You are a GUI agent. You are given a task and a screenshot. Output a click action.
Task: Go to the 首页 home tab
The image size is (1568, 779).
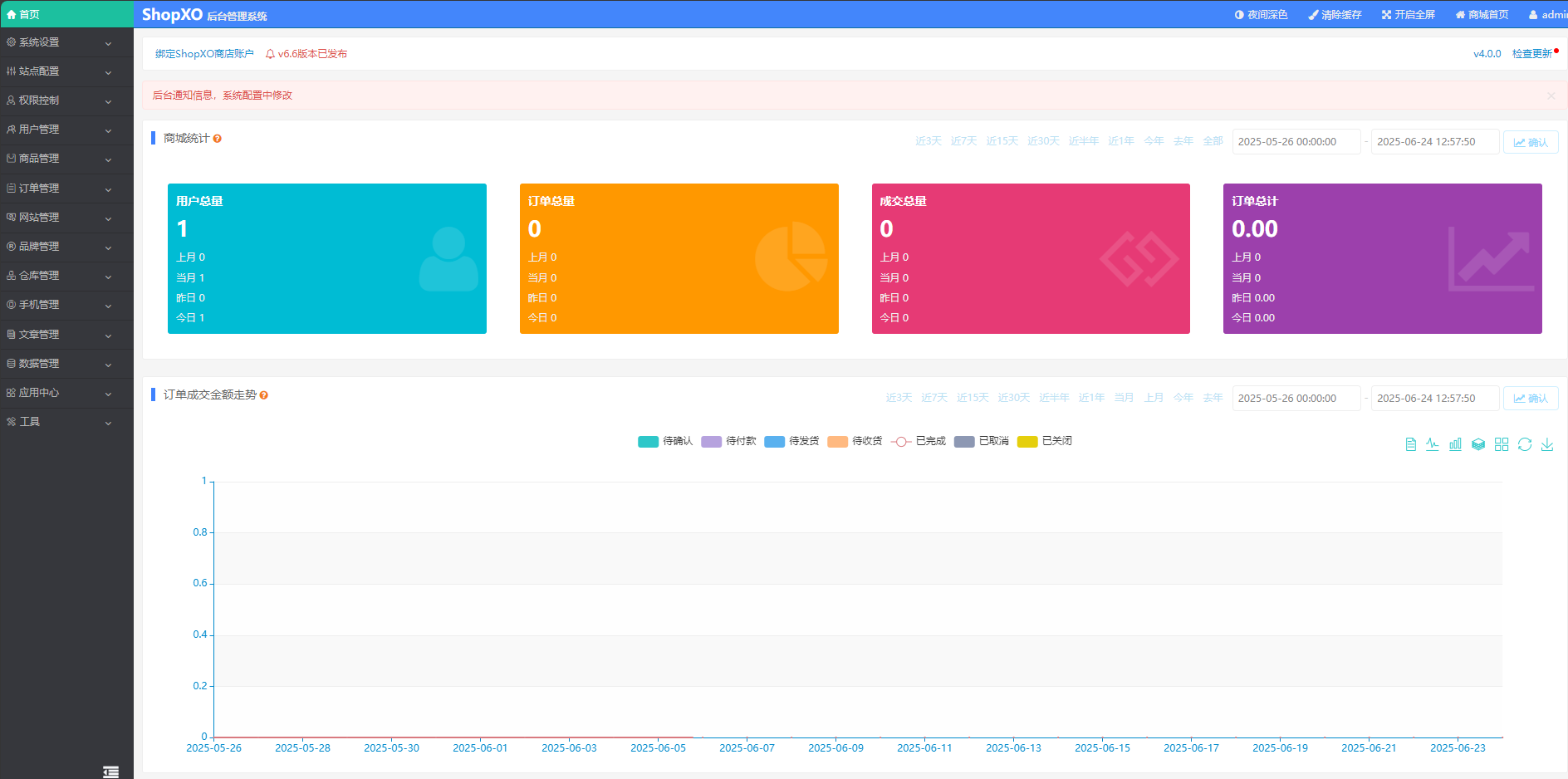pyautogui.click(x=66, y=14)
